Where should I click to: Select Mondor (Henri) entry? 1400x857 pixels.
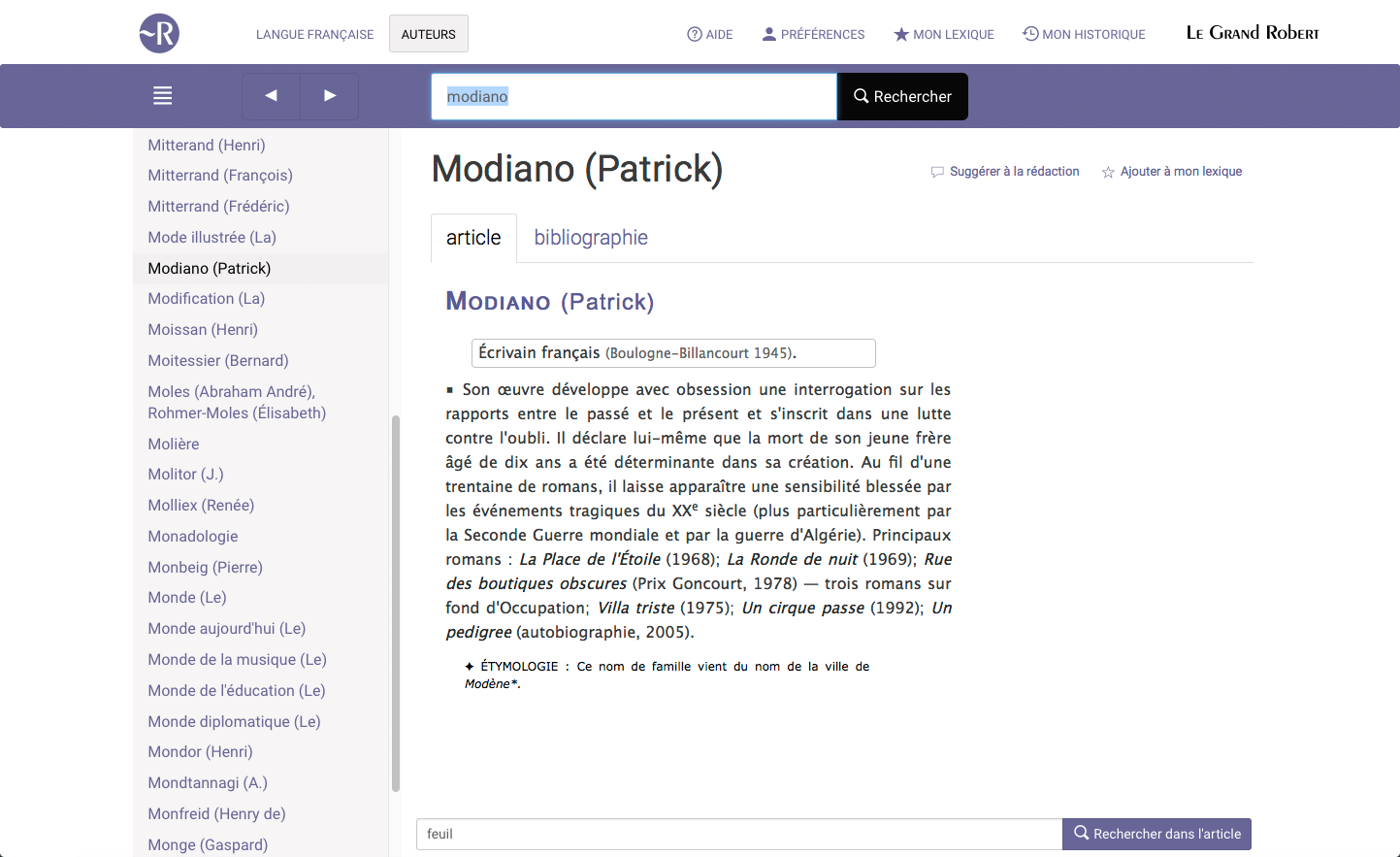pyautogui.click(x=200, y=751)
